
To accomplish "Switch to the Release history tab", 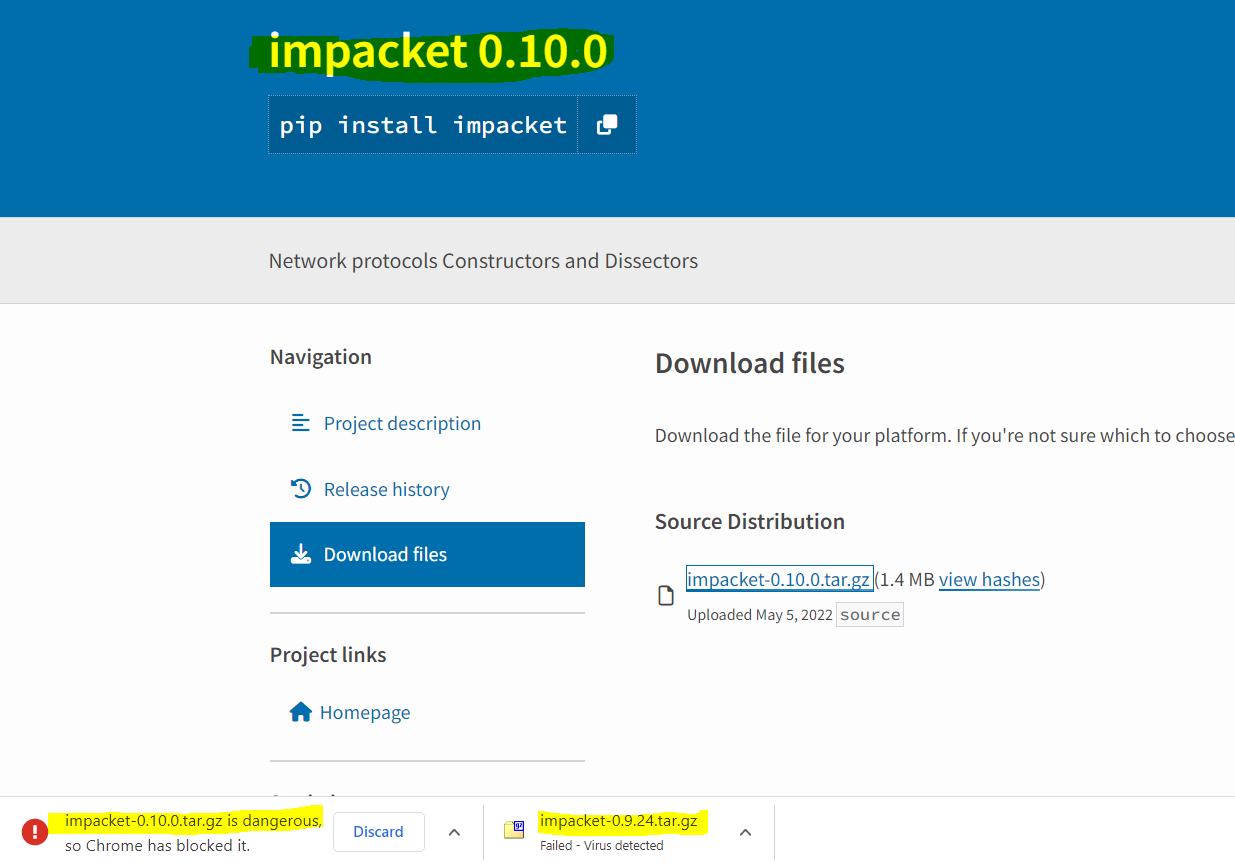I will pos(386,490).
